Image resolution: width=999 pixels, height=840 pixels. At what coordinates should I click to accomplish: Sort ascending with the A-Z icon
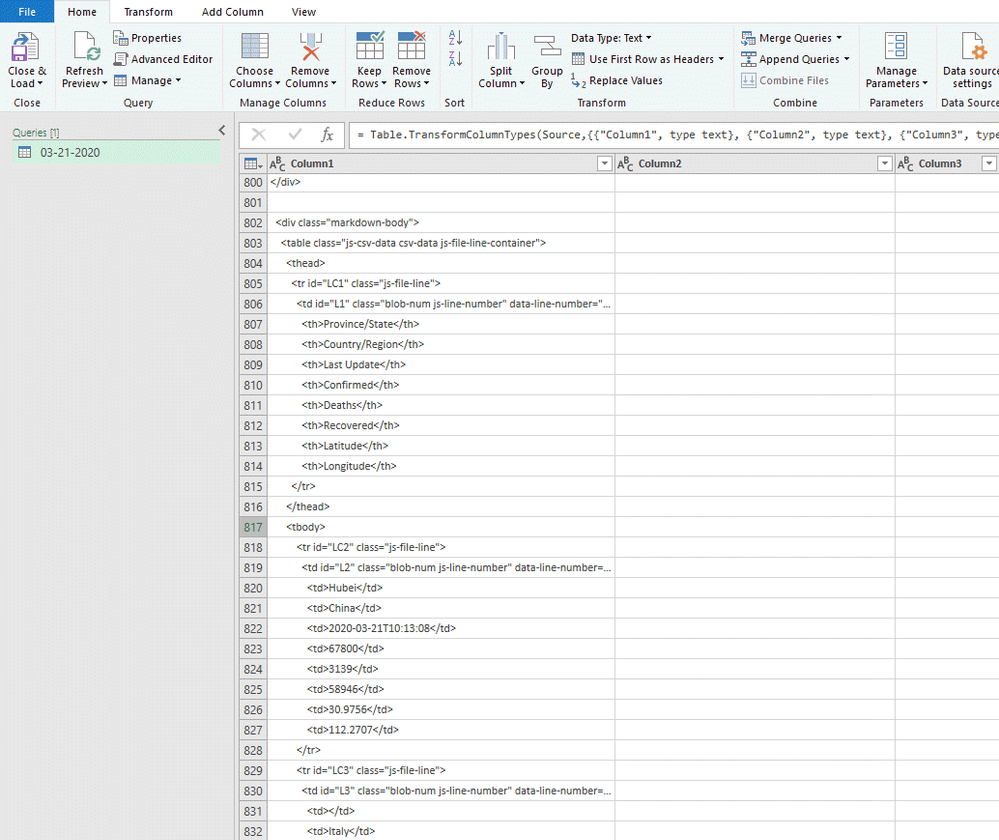click(x=455, y=37)
